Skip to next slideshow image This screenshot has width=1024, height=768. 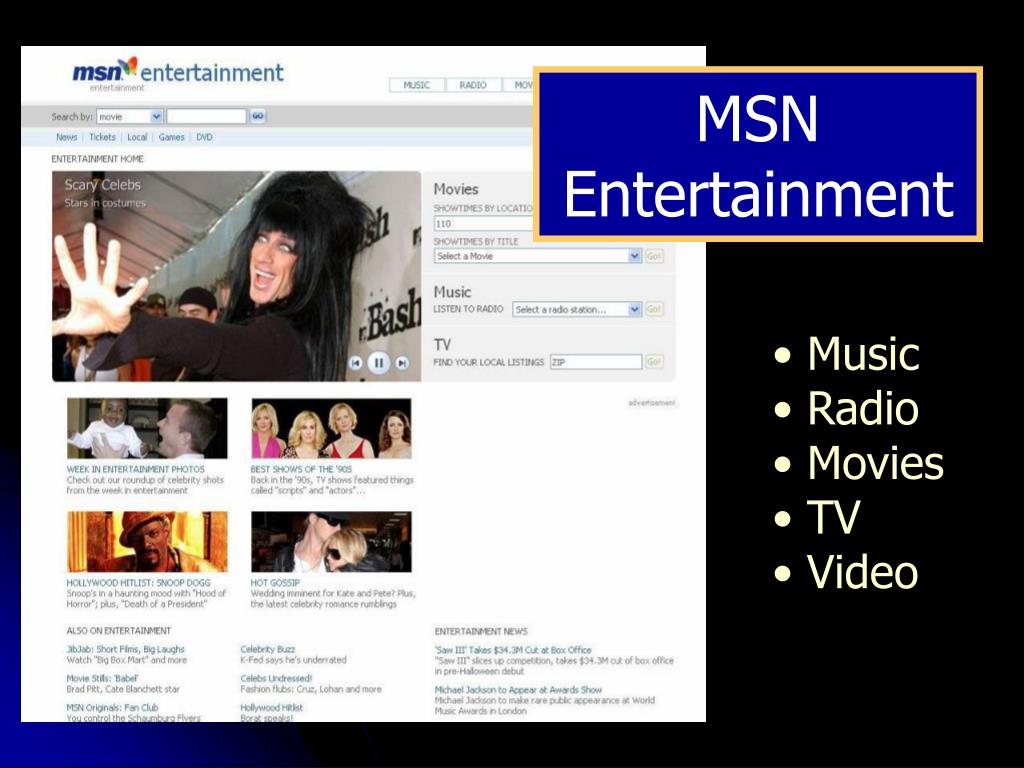[402, 363]
